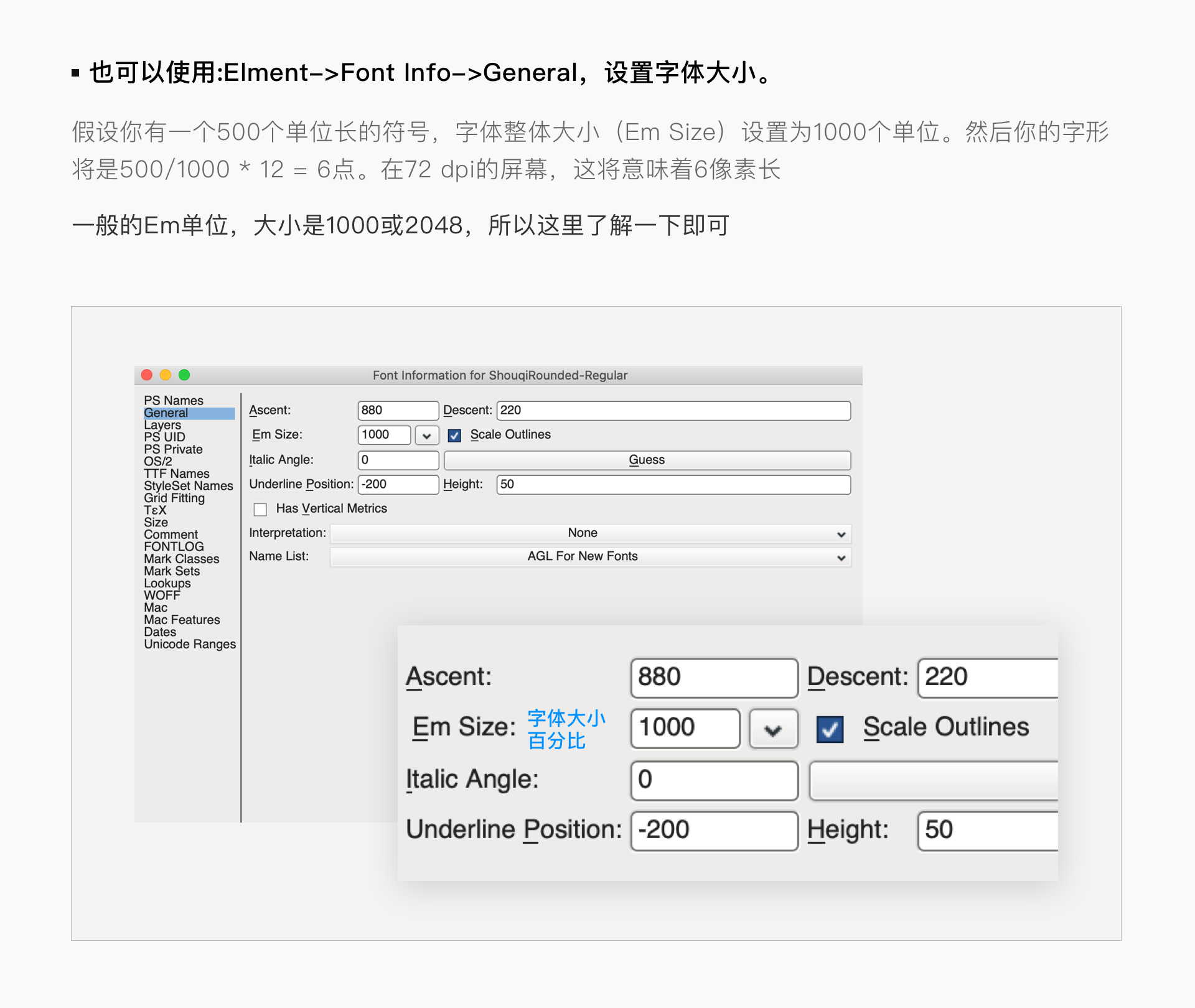Toggle the Scale Outlines checkbox
This screenshot has height=1008, width=1195.
[454, 436]
